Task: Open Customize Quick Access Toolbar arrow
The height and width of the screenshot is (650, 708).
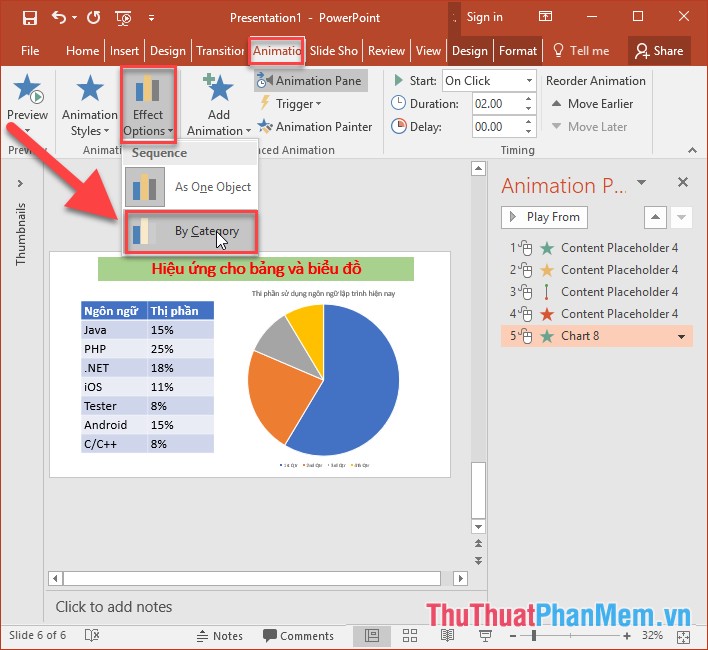Action: click(x=151, y=18)
